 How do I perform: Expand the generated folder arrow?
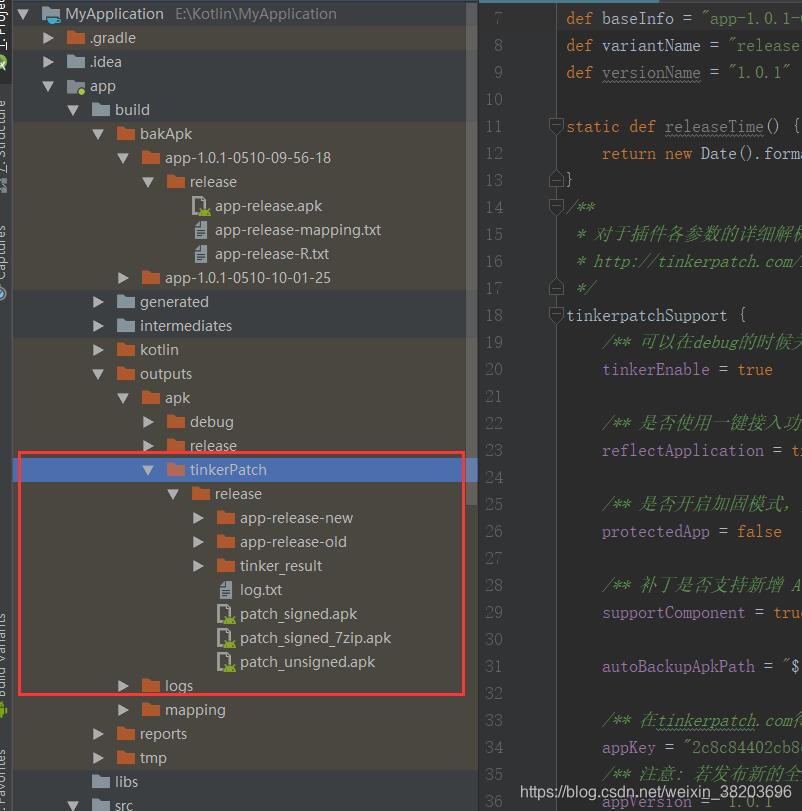point(98,302)
